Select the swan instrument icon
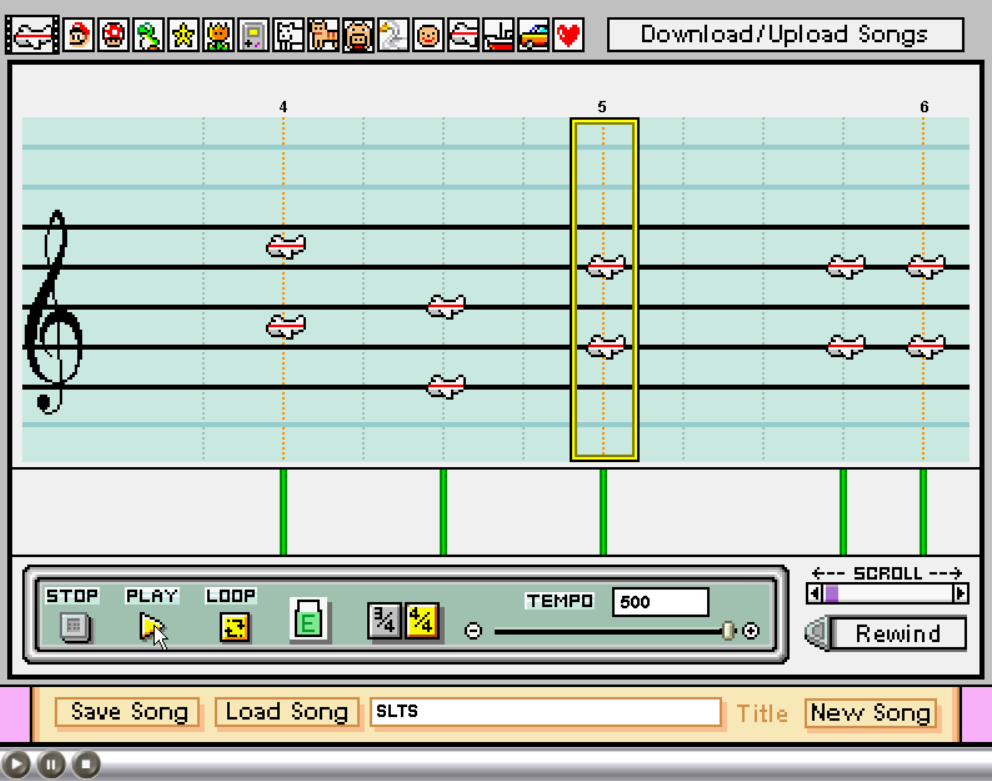Screen dimensions: 992x781 393,35
